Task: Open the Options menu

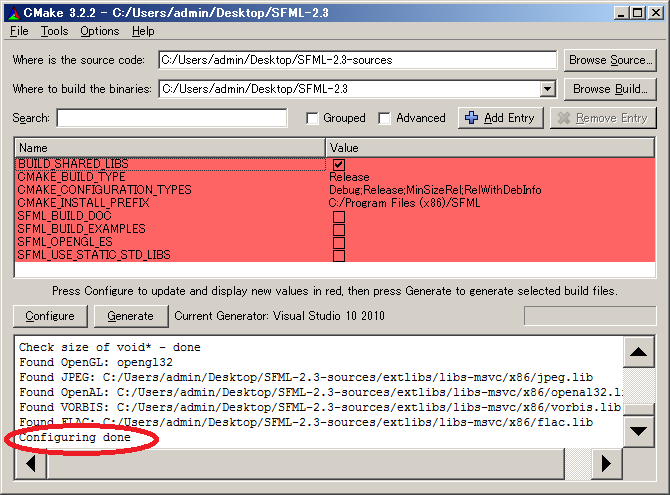Action: [x=100, y=31]
